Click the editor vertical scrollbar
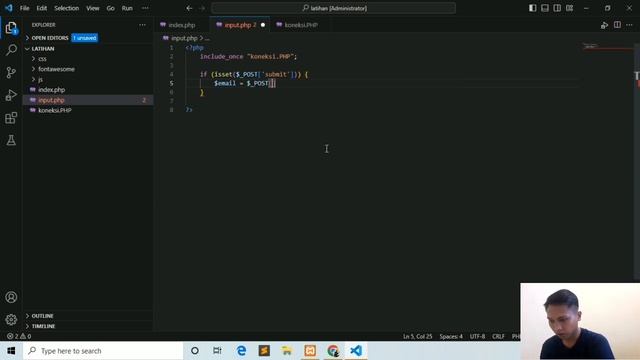This screenshot has width=640, height=360. pos(637,163)
